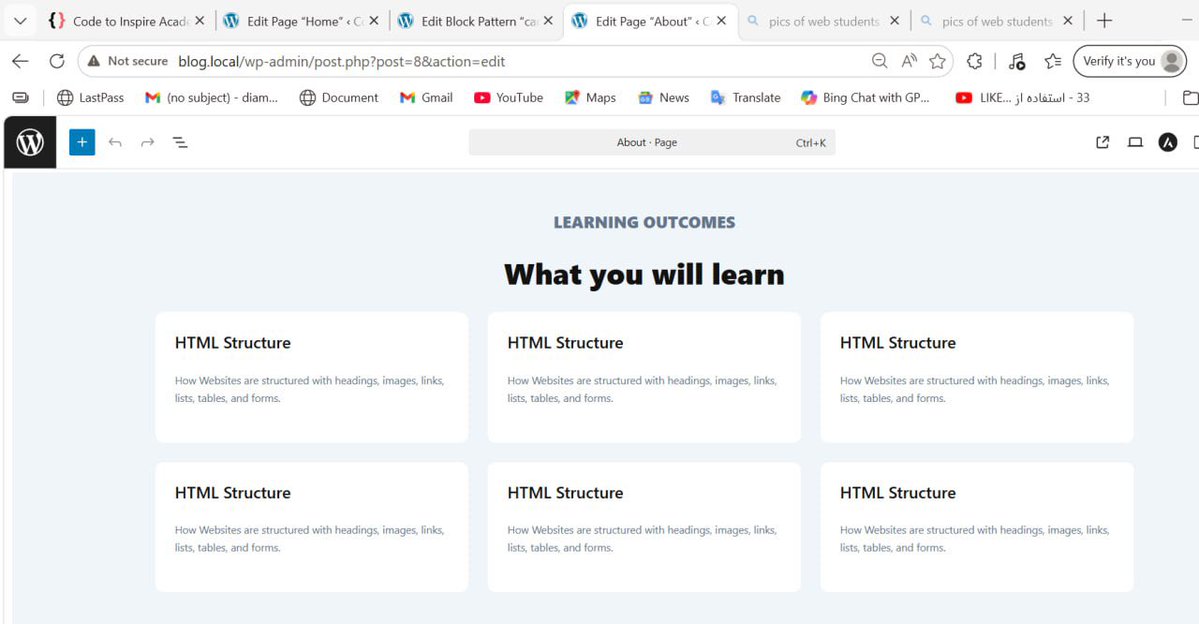Open the Favorites list star icon

point(1053,61)
